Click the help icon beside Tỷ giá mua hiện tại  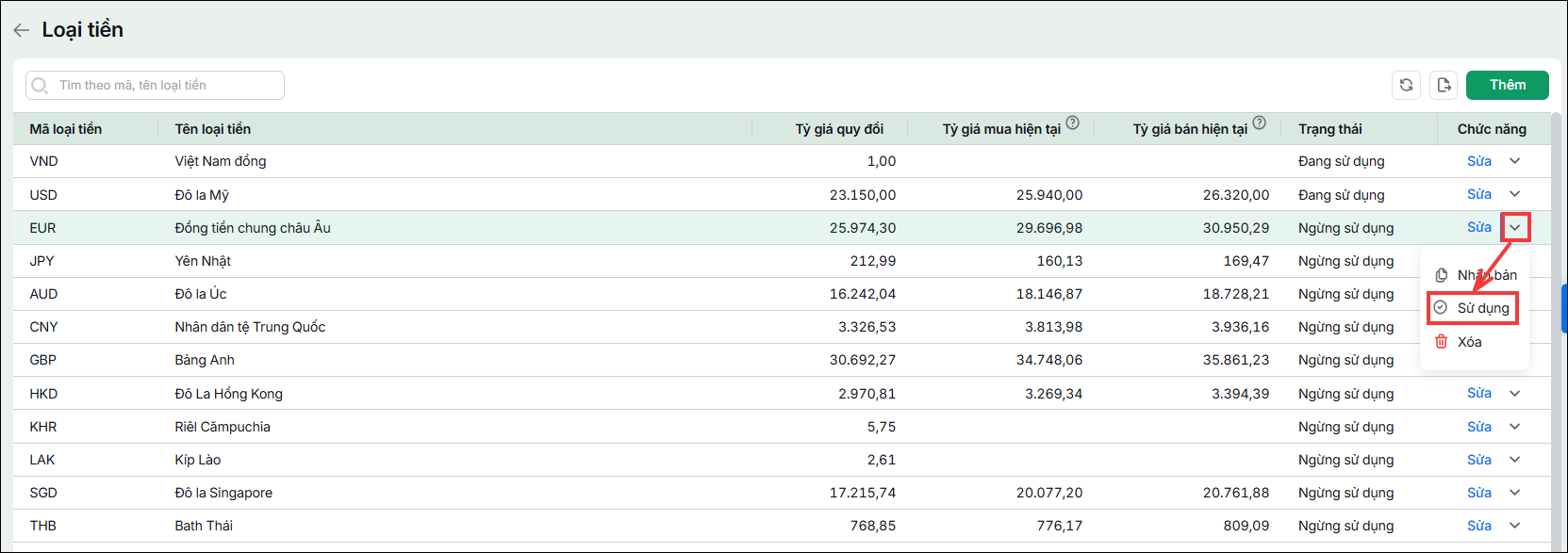(x=1073, y=123)
